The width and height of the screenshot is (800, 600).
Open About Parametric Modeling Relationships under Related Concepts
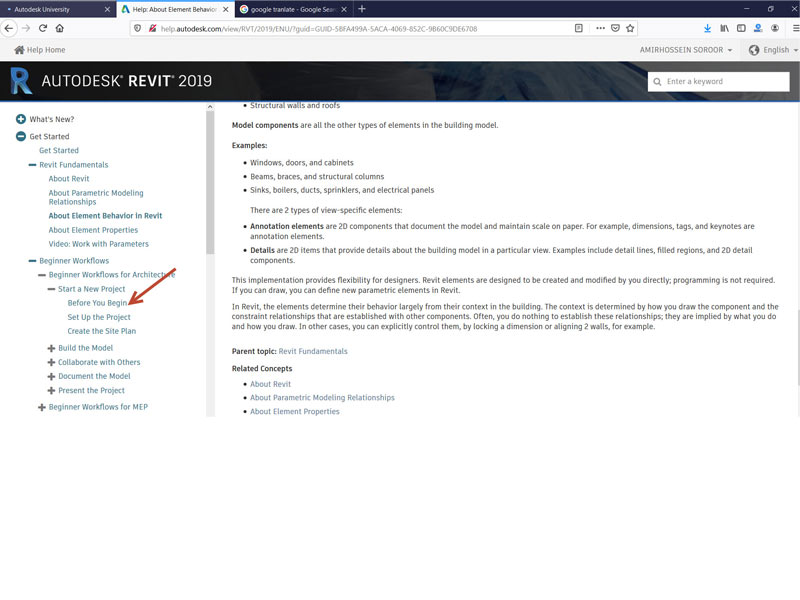[x=322, y=397]
